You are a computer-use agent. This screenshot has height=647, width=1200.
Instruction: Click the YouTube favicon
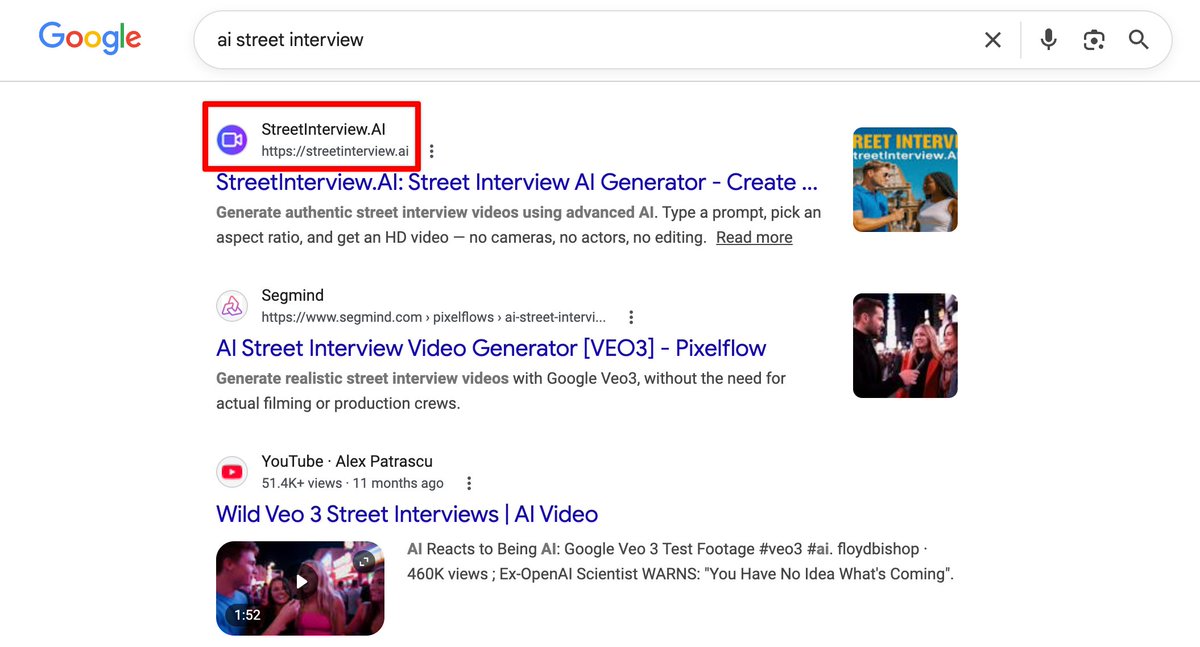232,472
